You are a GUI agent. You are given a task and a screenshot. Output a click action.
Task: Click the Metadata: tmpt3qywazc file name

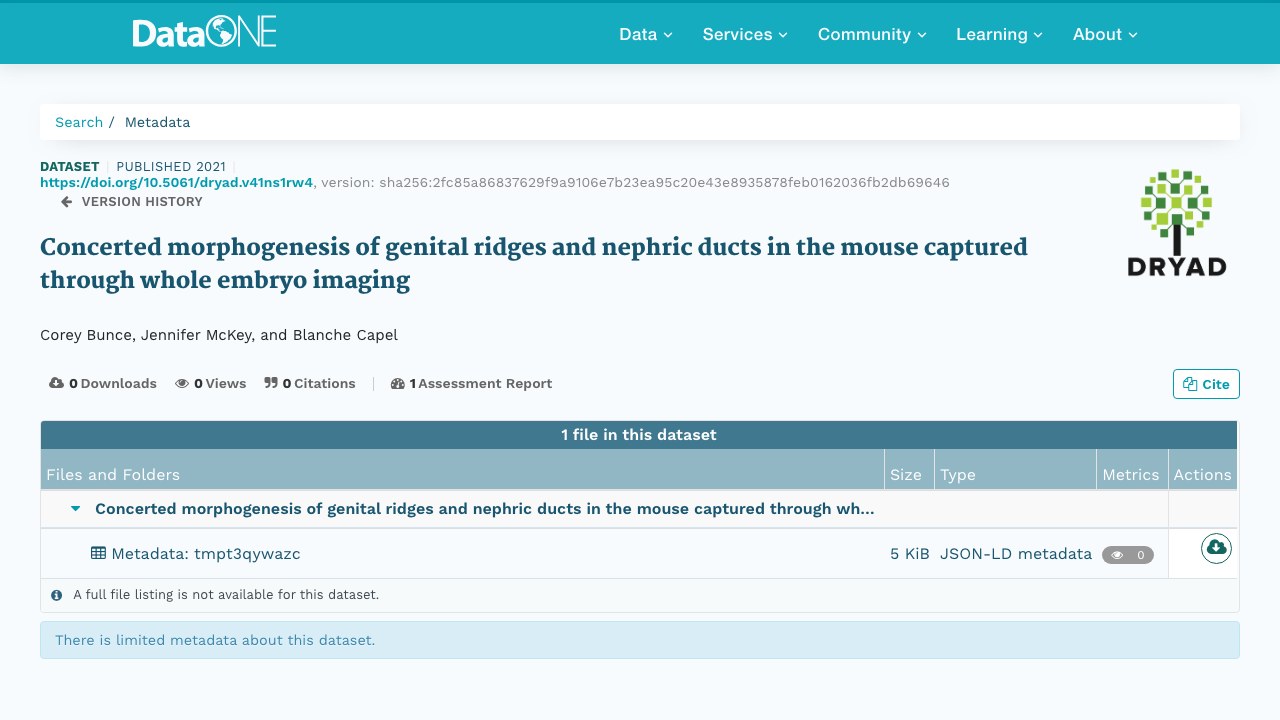point(206,554)
